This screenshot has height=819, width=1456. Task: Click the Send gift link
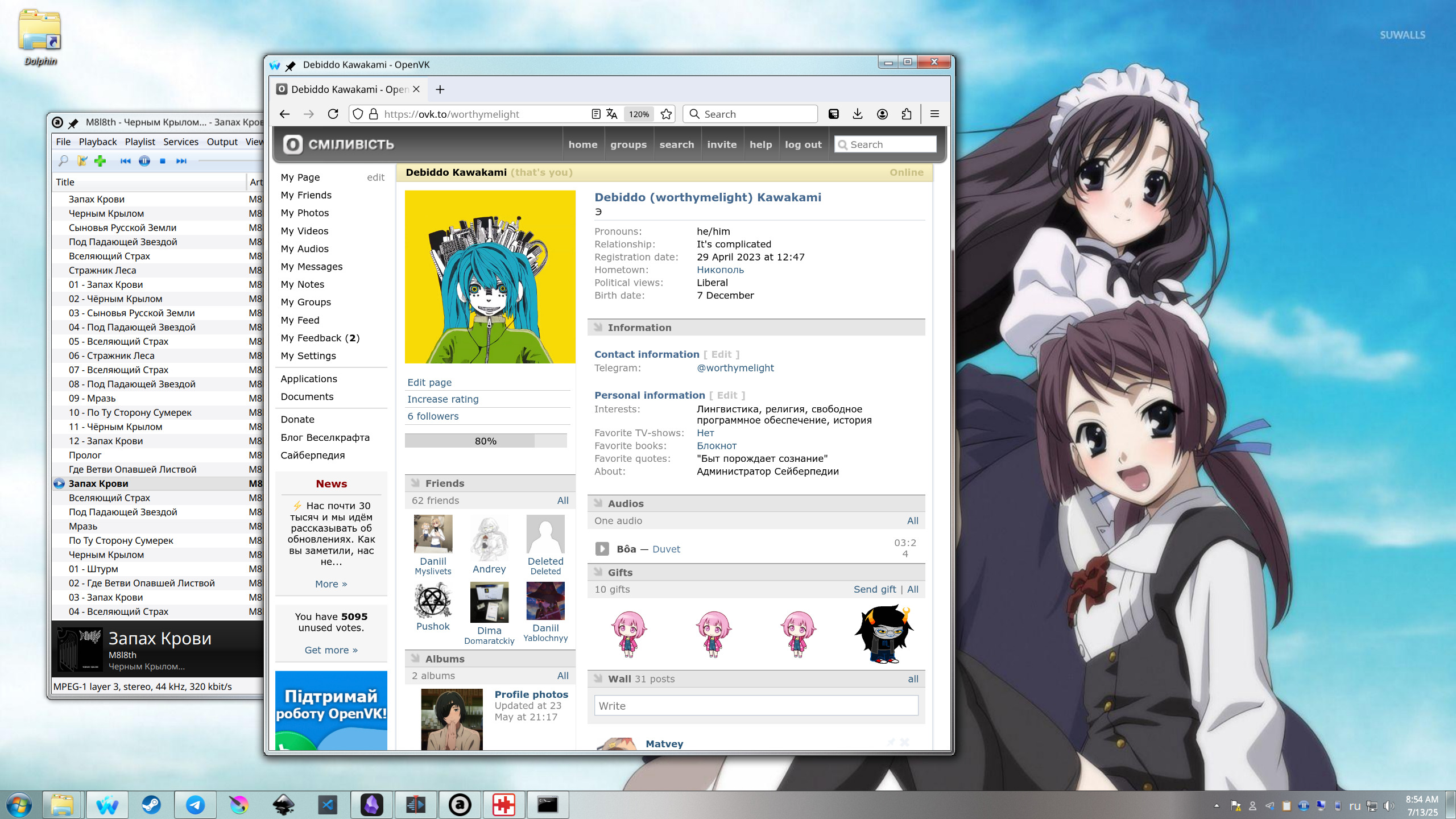874,589
